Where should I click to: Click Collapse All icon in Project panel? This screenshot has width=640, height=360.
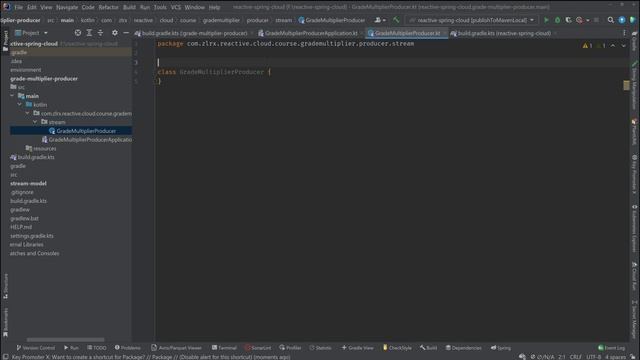click(x=100, y=33)
